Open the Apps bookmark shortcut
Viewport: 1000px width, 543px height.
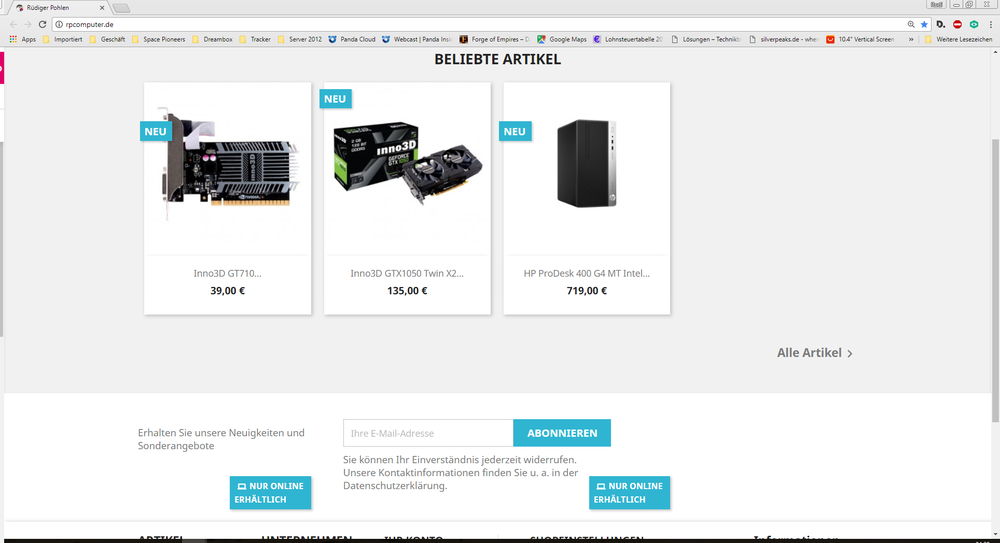[x=22, y=39]
